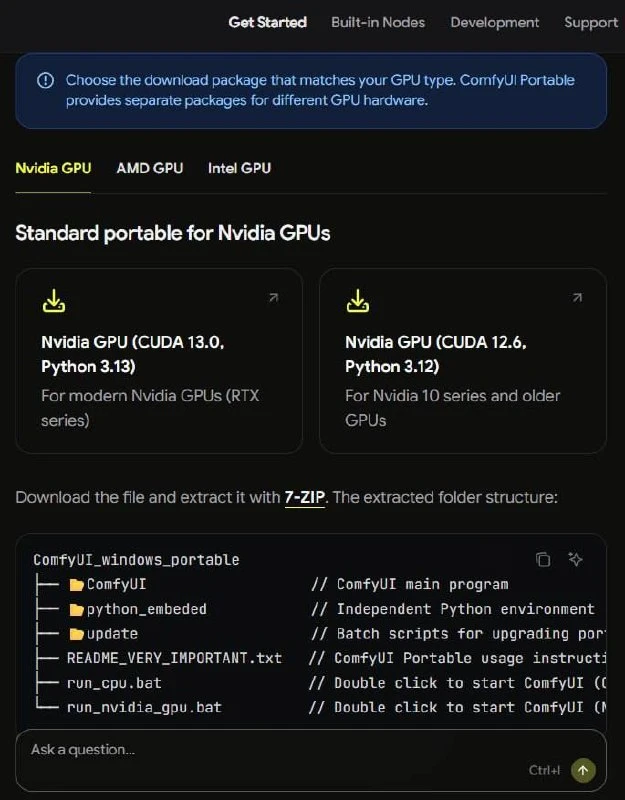
Task: Click download icon on CUDA 12.6 card
Action: (x=358, y=301)
